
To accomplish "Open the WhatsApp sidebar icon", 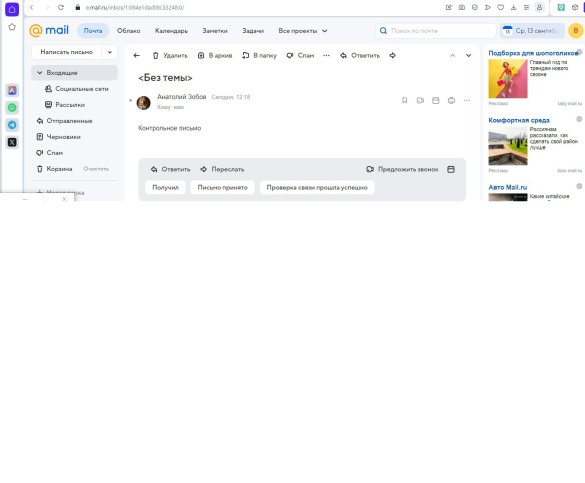I will pos(12,108).
